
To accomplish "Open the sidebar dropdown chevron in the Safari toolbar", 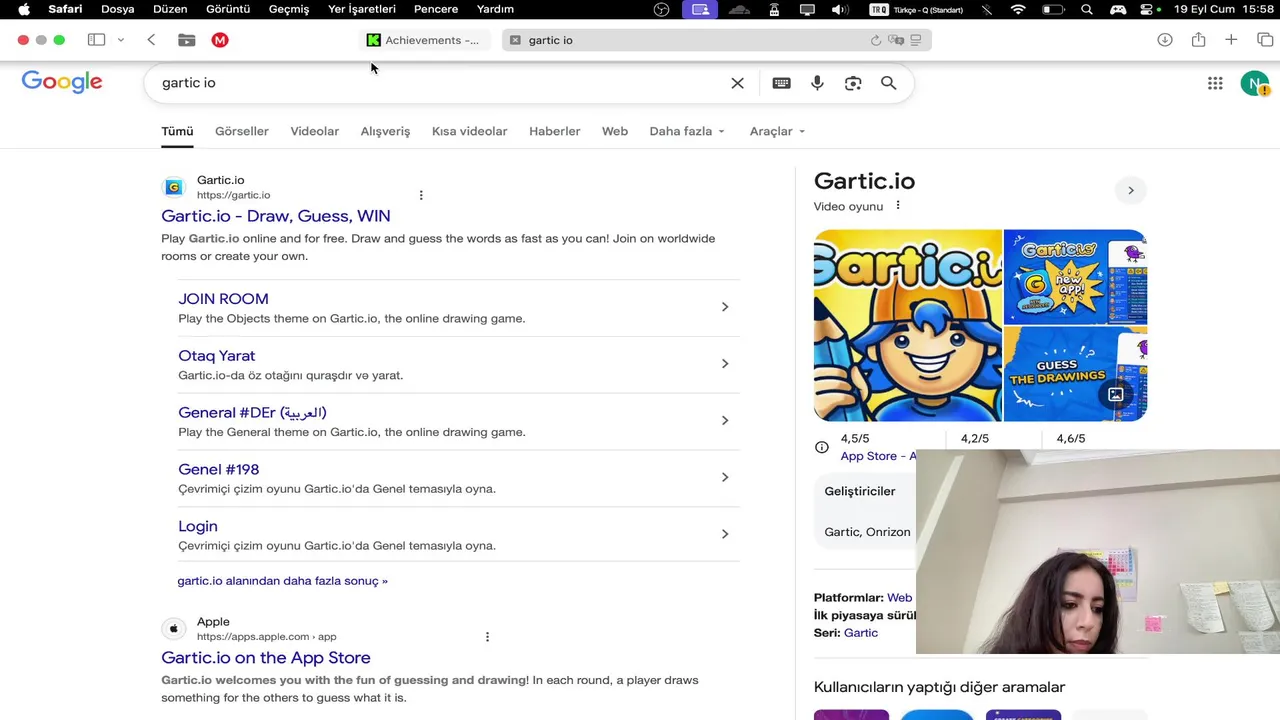I will [120, 40].
